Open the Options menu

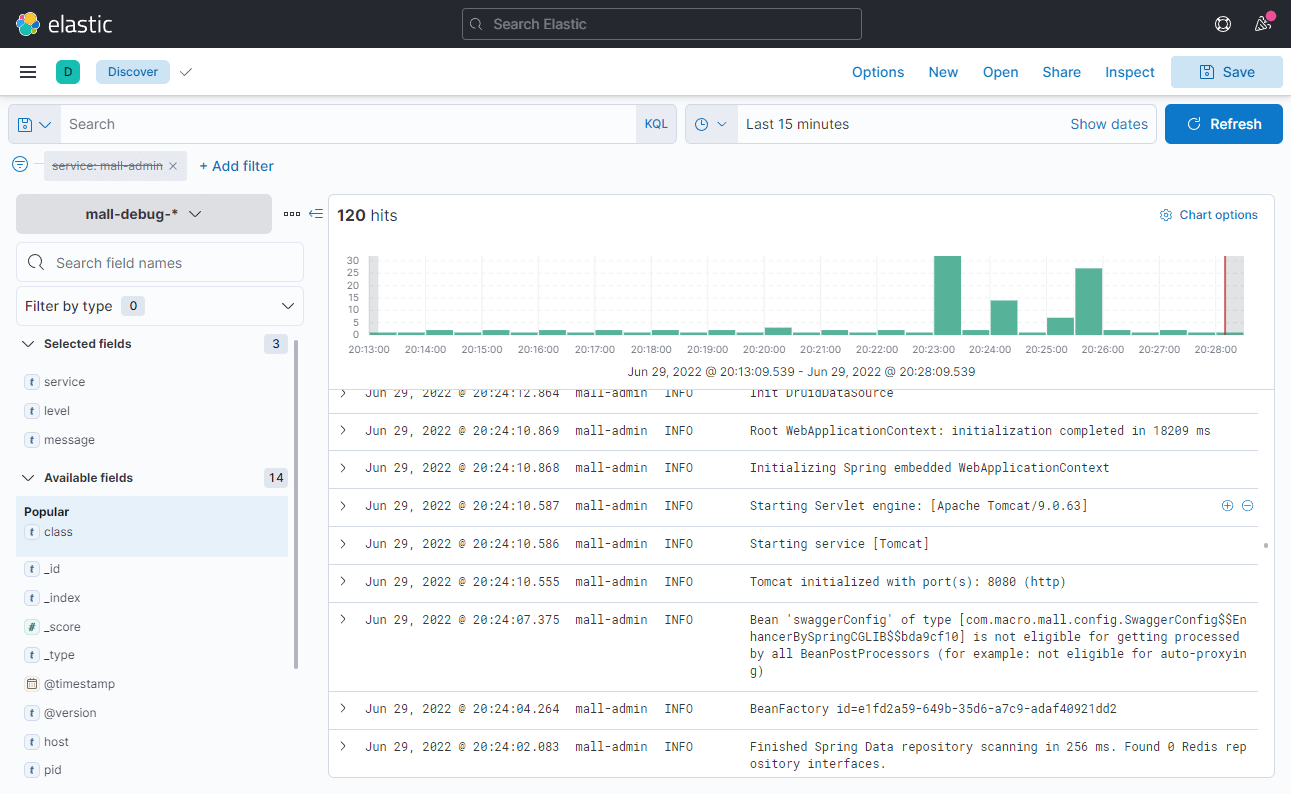pyautogui.click(x=878, y=72)
